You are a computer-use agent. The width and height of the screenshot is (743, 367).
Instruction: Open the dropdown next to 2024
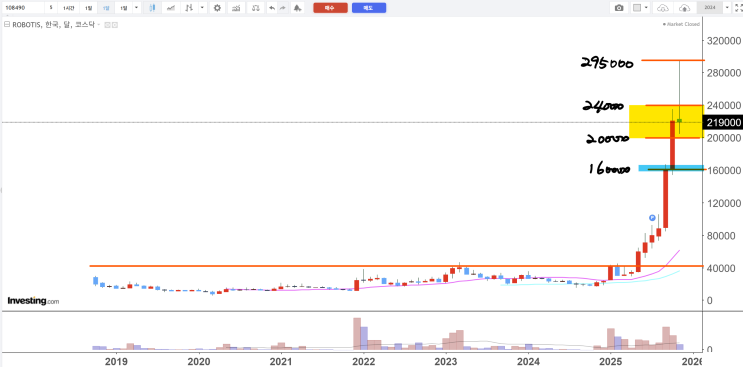(x=727, y=8)
